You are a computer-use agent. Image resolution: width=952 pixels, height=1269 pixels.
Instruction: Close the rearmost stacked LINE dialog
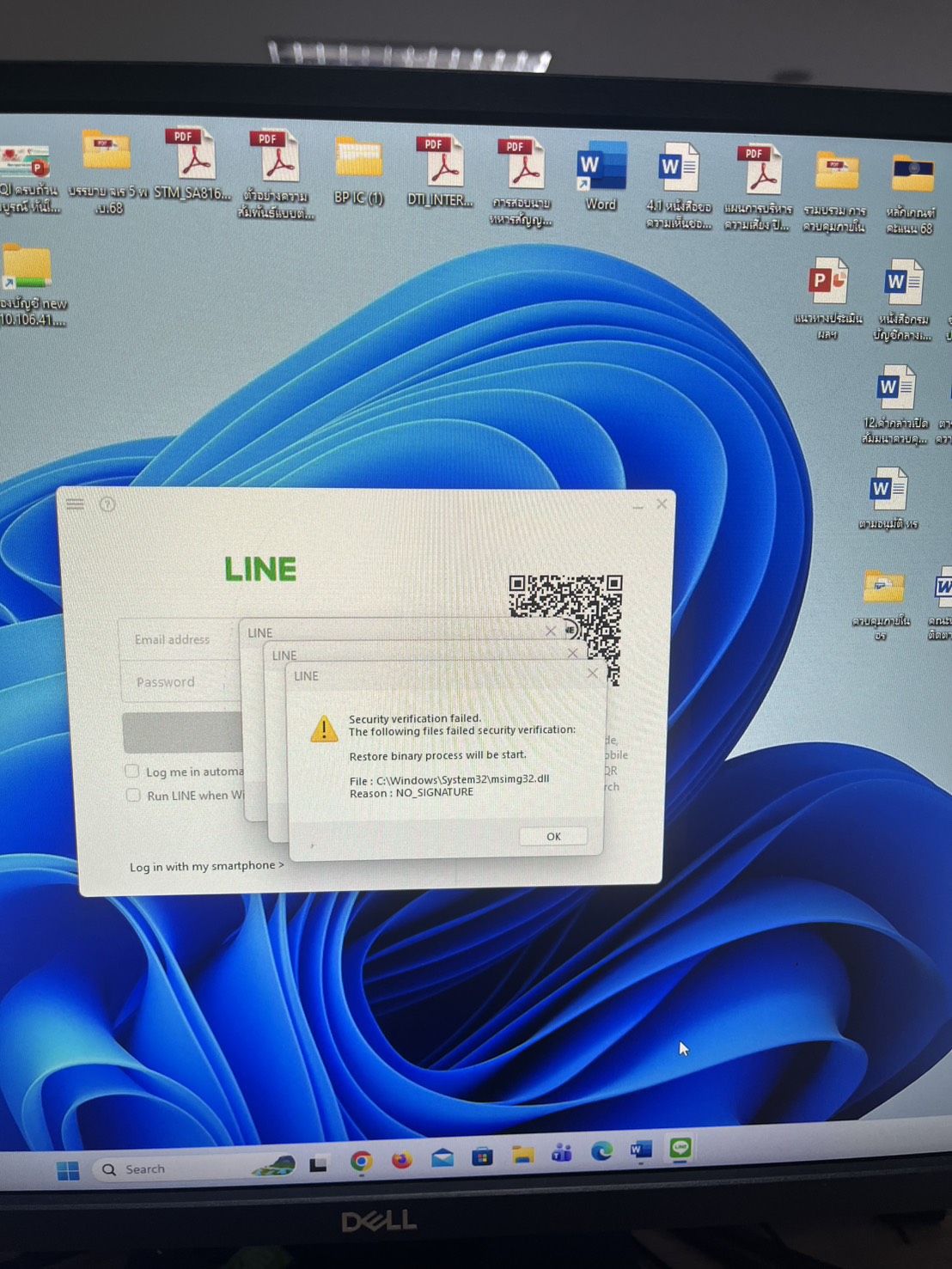551,631
